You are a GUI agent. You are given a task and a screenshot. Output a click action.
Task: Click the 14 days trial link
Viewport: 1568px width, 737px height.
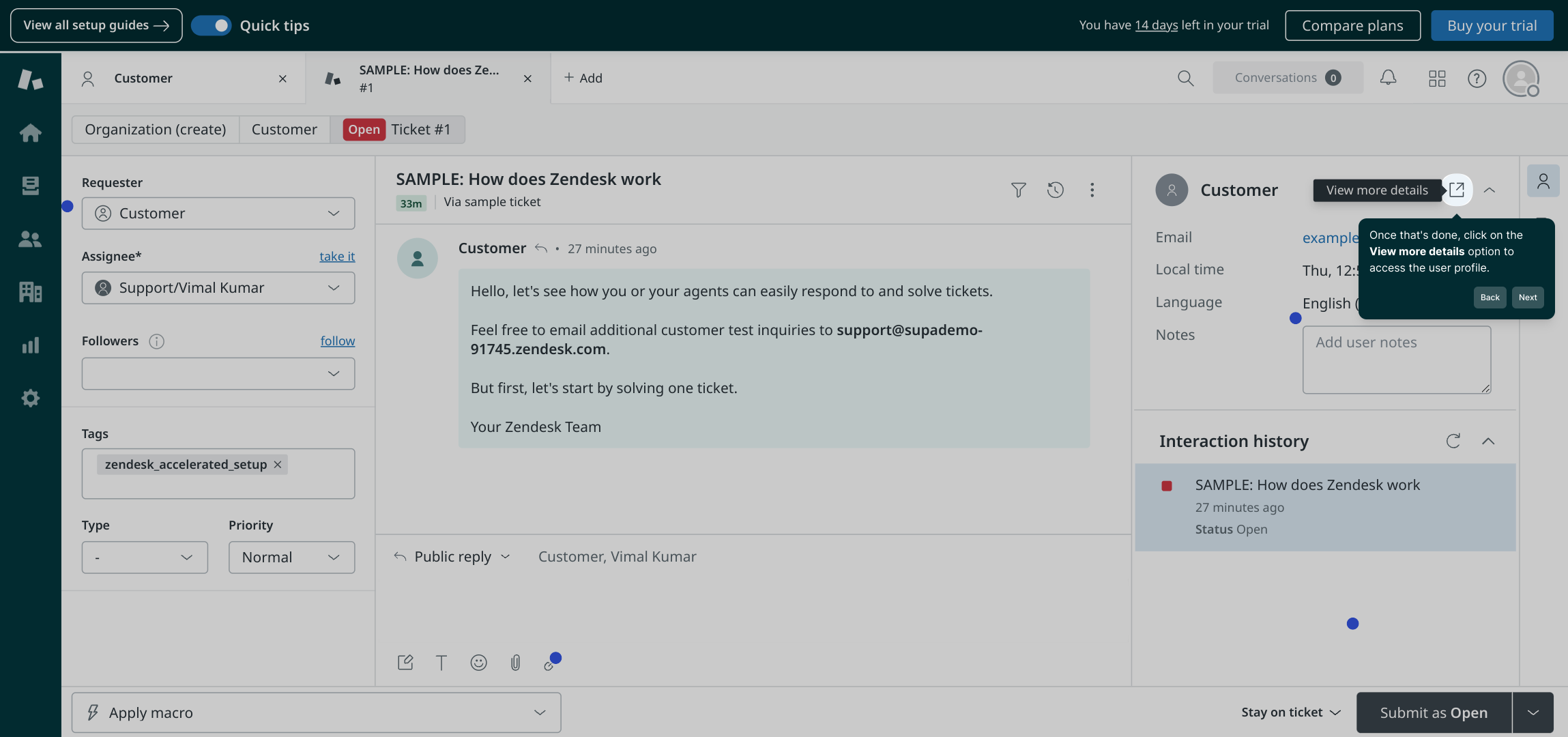pyautogui.click(x=1156, y=25)
